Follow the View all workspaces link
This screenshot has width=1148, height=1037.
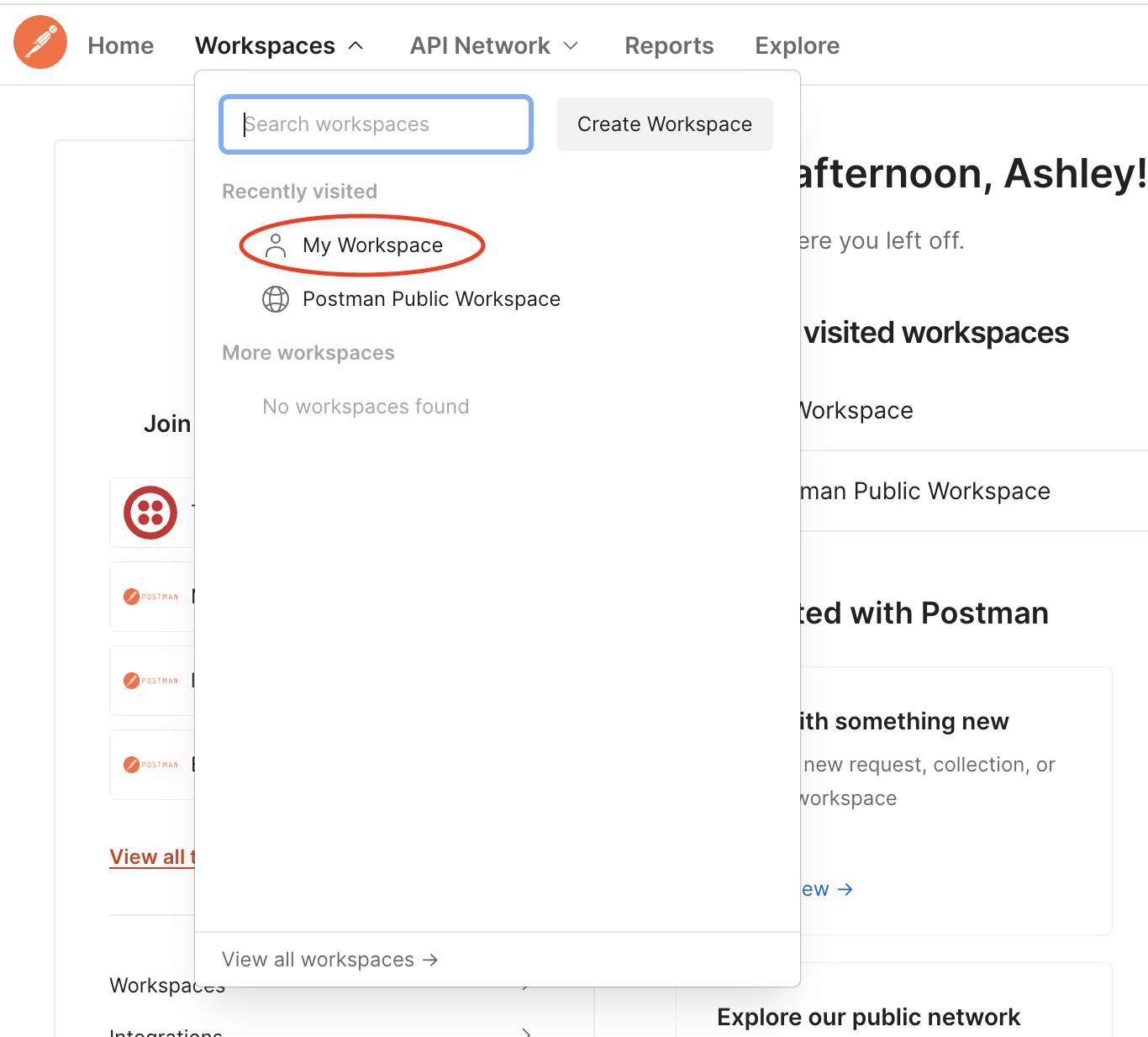pos(329,960)
